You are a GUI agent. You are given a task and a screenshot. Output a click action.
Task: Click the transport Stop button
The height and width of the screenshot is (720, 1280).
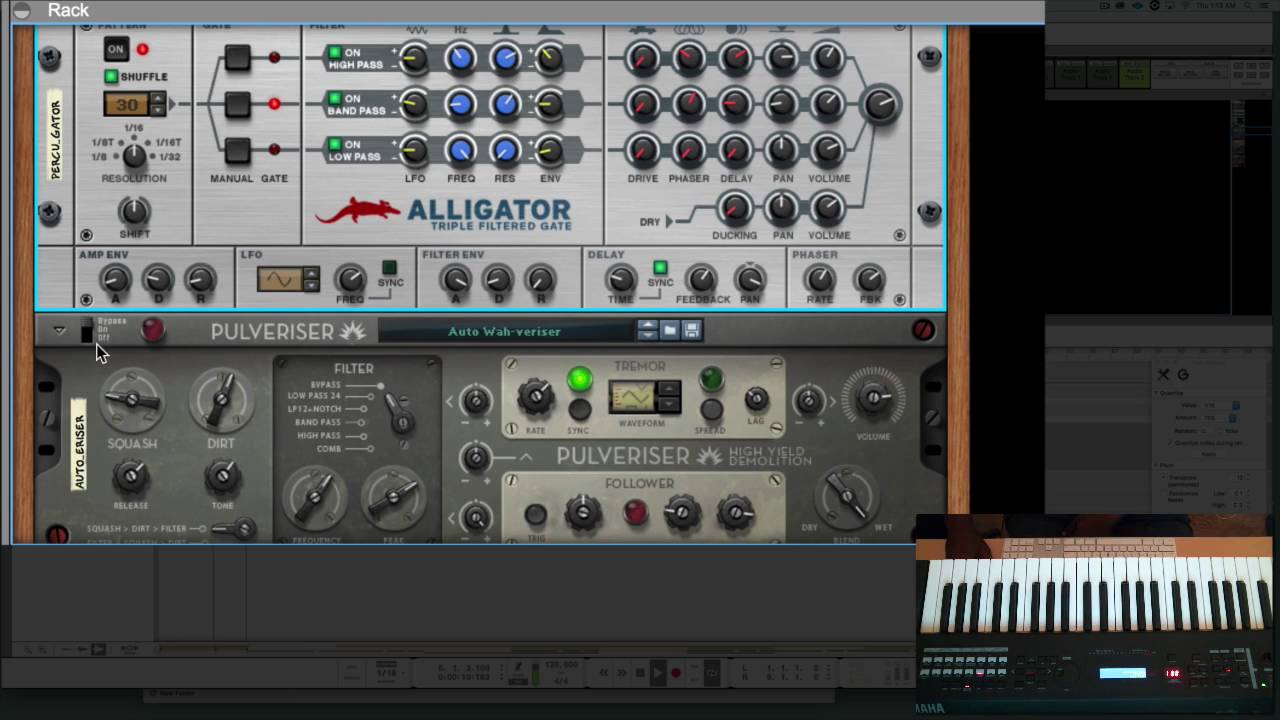[639, 673]
